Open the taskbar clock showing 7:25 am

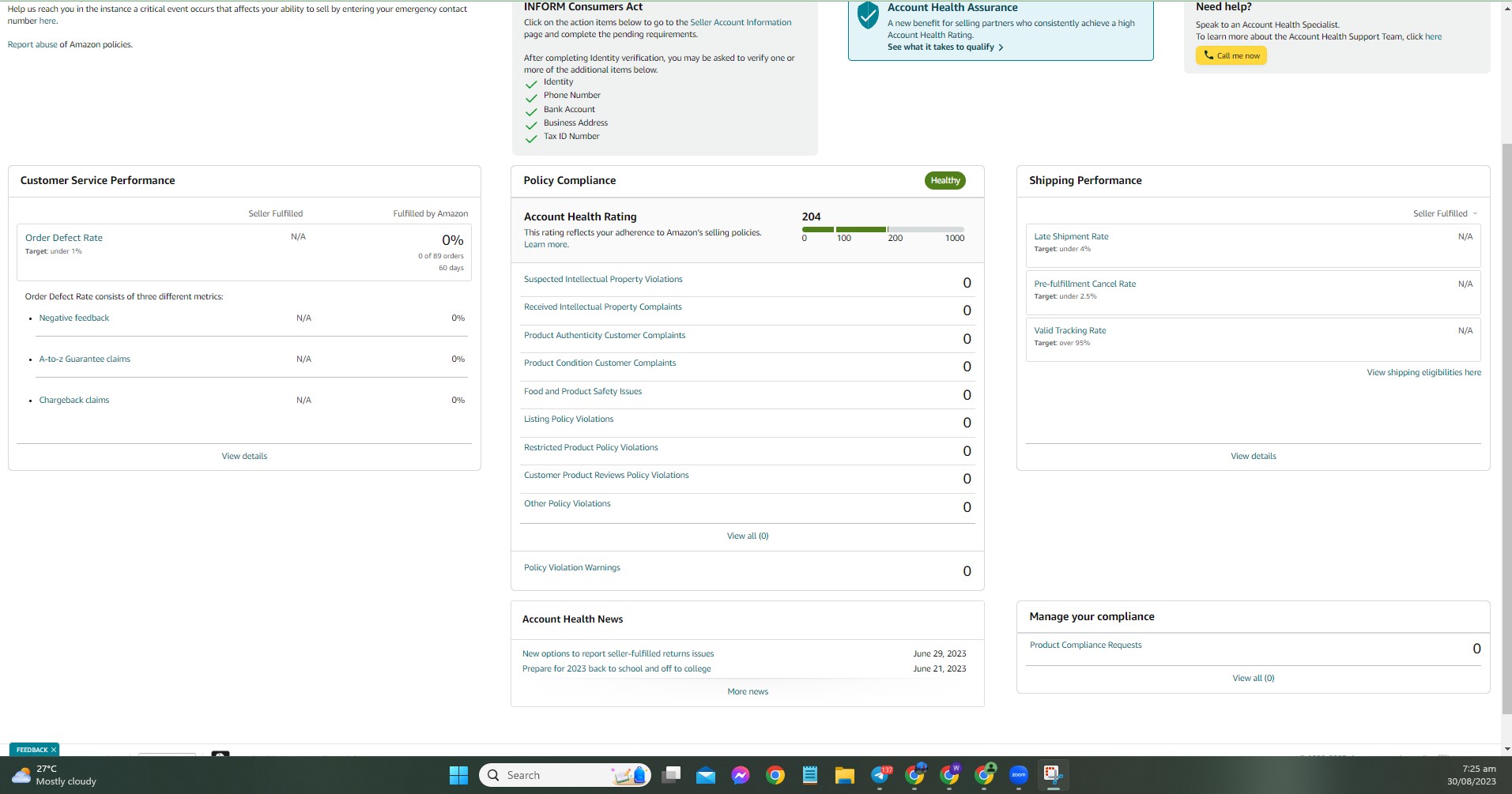click(x=1471, y=775)
